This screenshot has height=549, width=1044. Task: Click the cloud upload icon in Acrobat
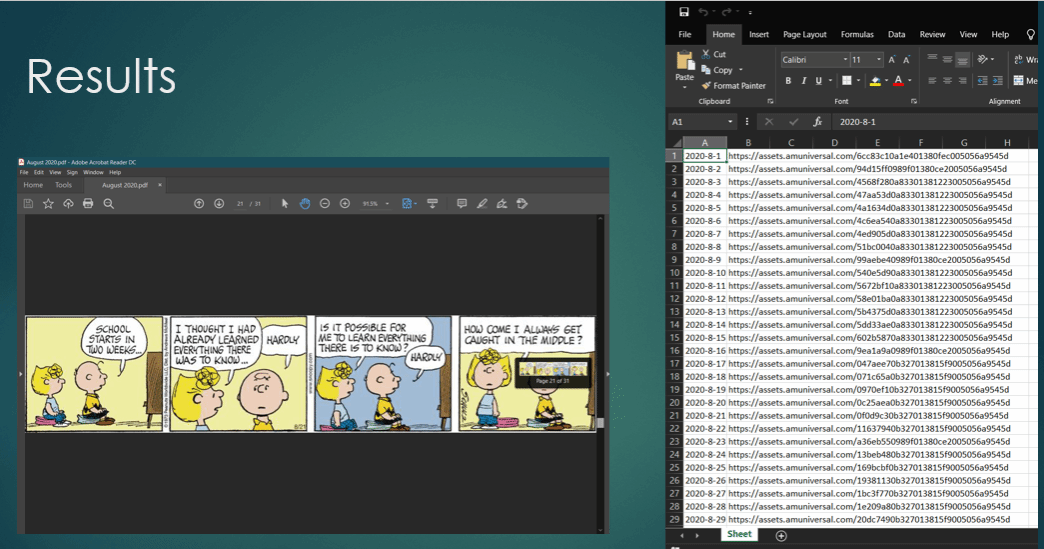68,204
